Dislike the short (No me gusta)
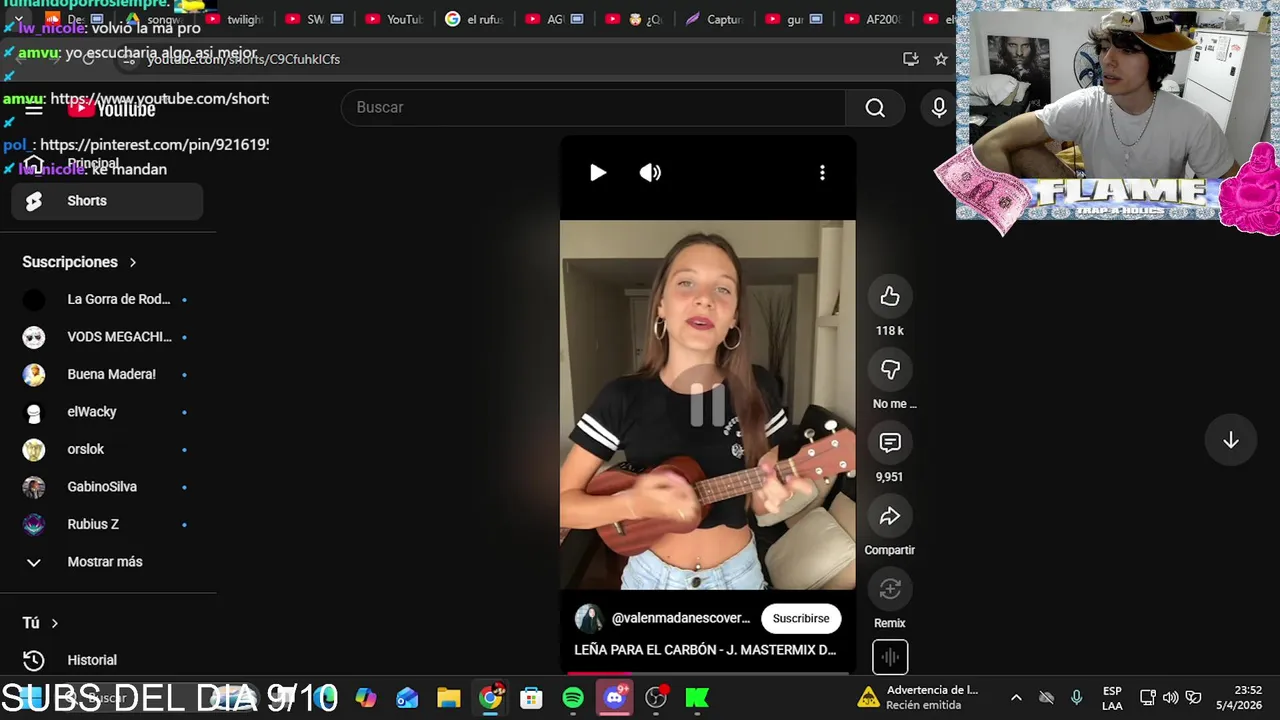Screen dimensions: 1280x720 (890, 369)
